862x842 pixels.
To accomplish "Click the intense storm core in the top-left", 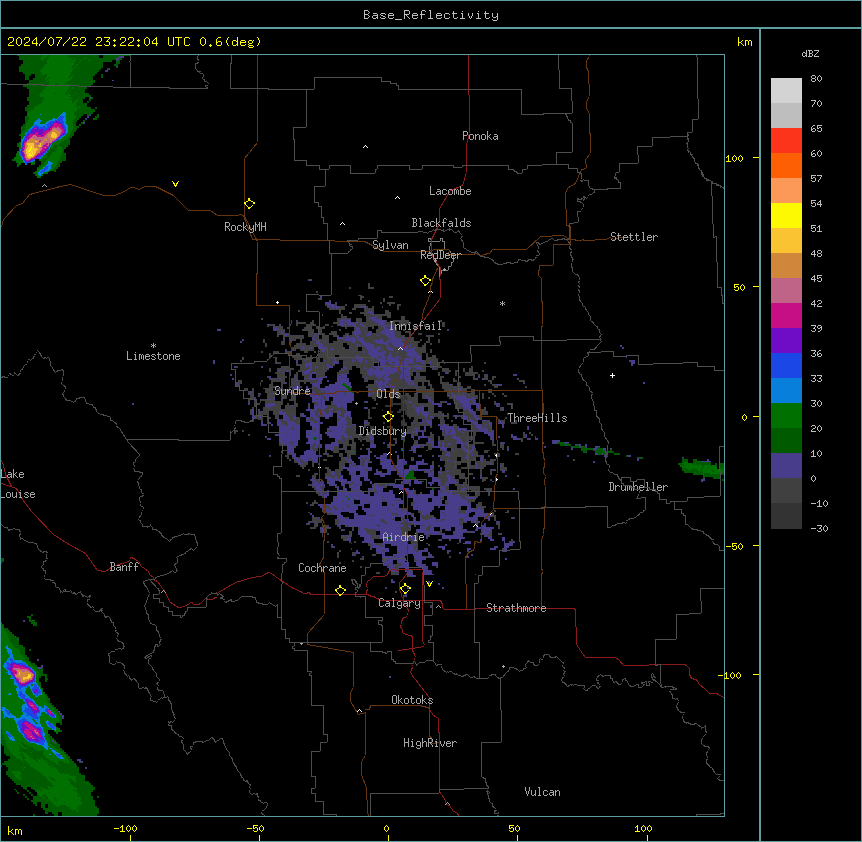I will click(42, 139).
